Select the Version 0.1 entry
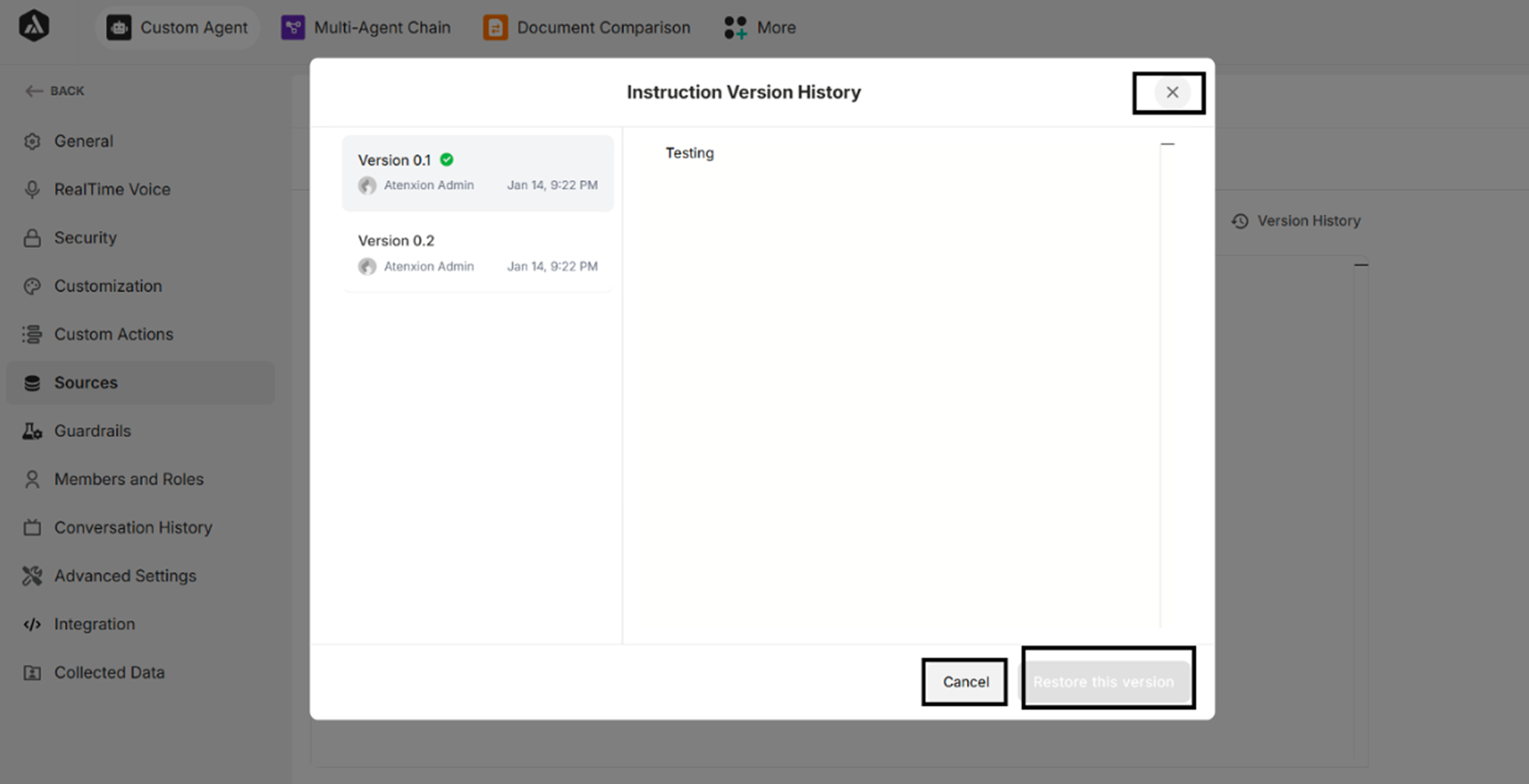The width and height of the screenshot is (1529, 784). (x=478, y=173)
